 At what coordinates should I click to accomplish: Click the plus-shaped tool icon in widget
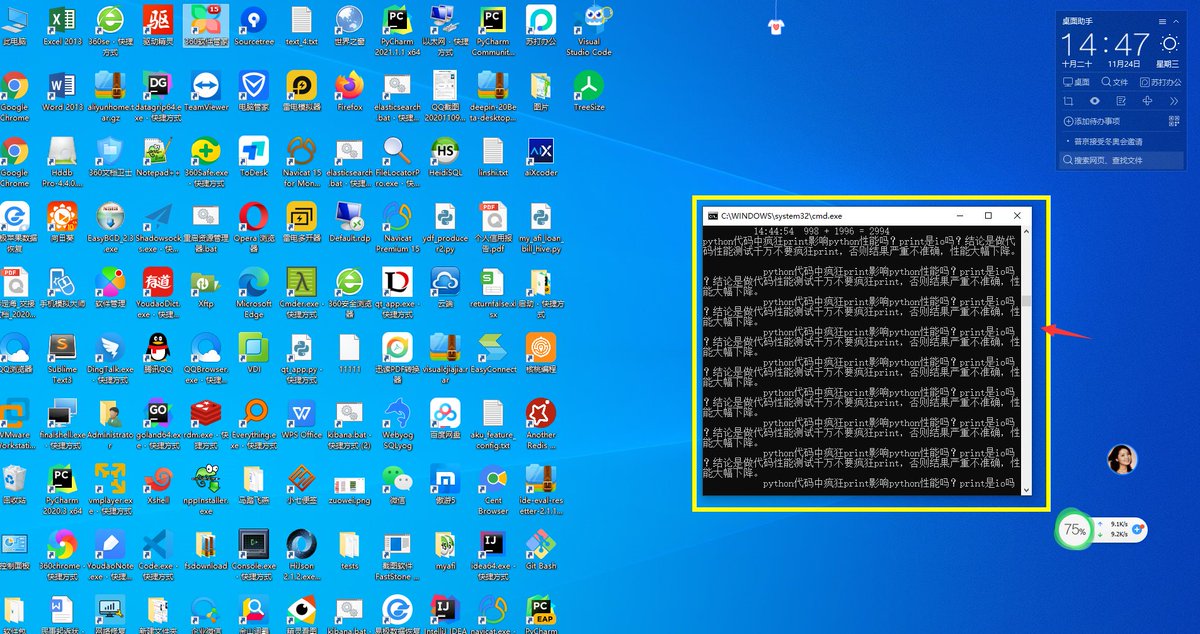tap(1147, 101)
